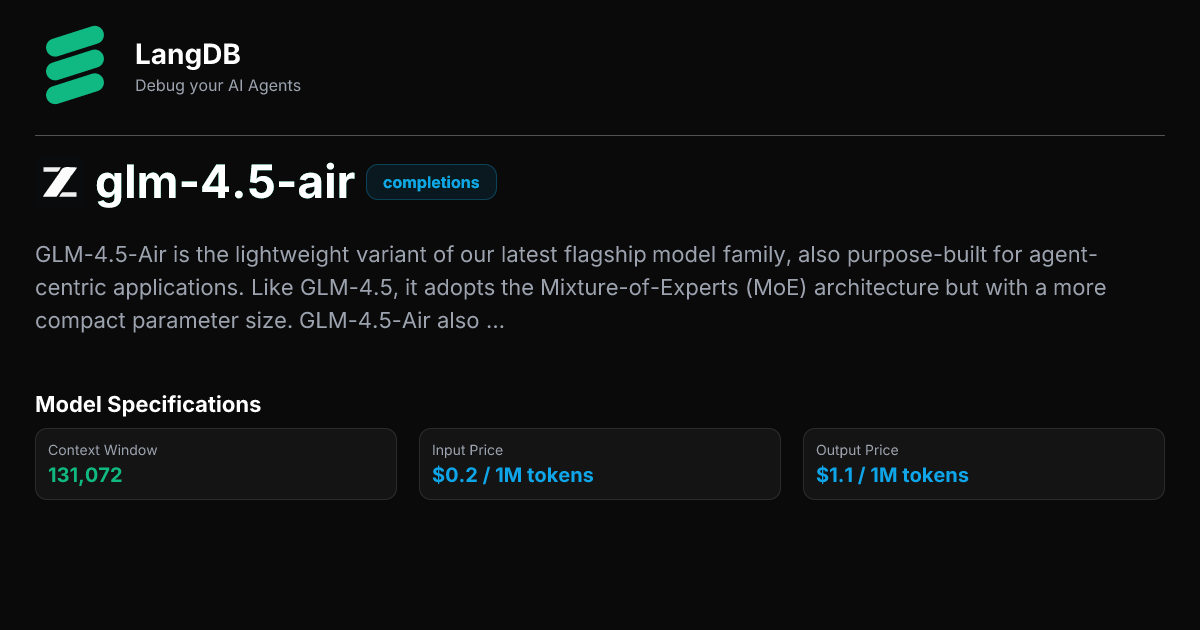This screenshot has height=630, width=1200.
Task: Click the model description paragraph
Action: coord(570,288)
